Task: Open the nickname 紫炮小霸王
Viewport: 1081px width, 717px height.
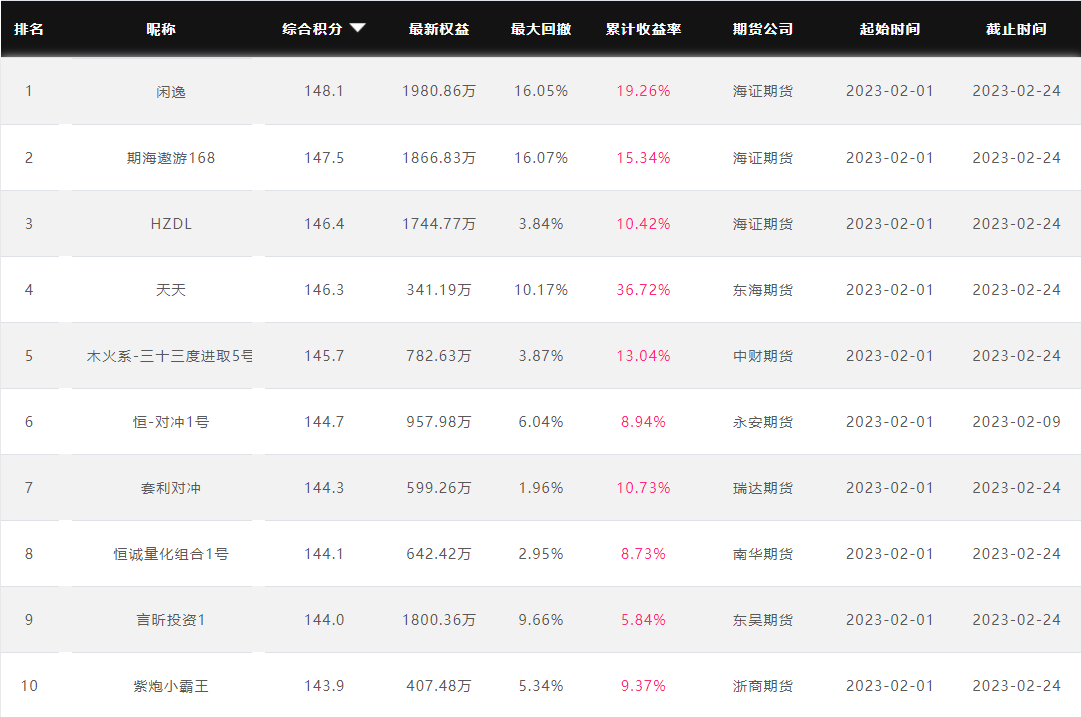Action: tap(170, 686)
